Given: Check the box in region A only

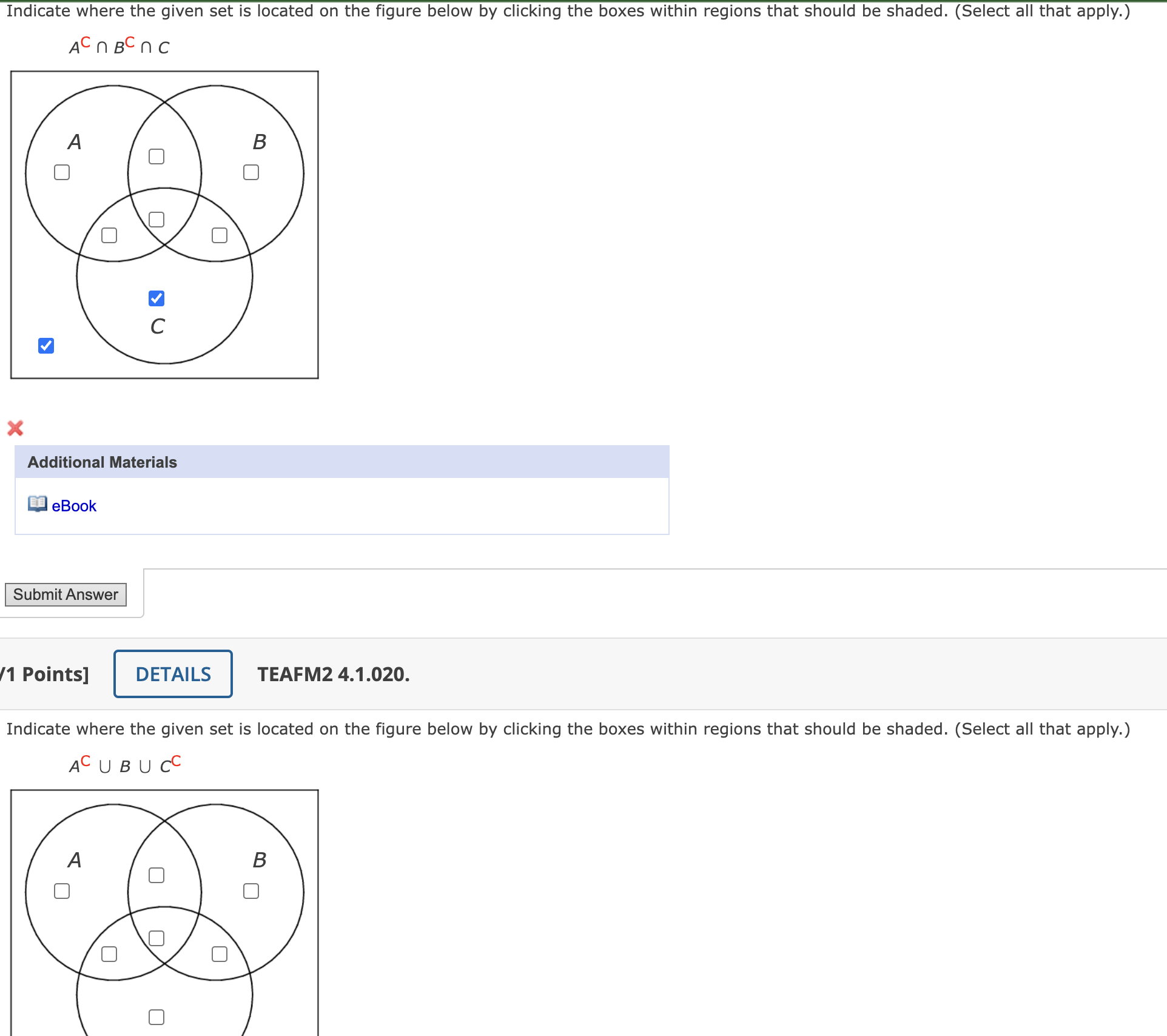Looking at the screenshot, I should click(61, 172).
